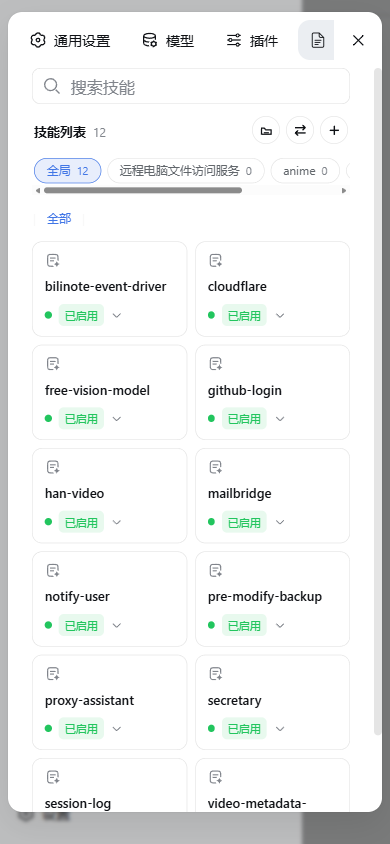The width and height of the screenshot is (390, 844).
Task: Expand status dropdown chevron for github-login
Action: [280, 419]
